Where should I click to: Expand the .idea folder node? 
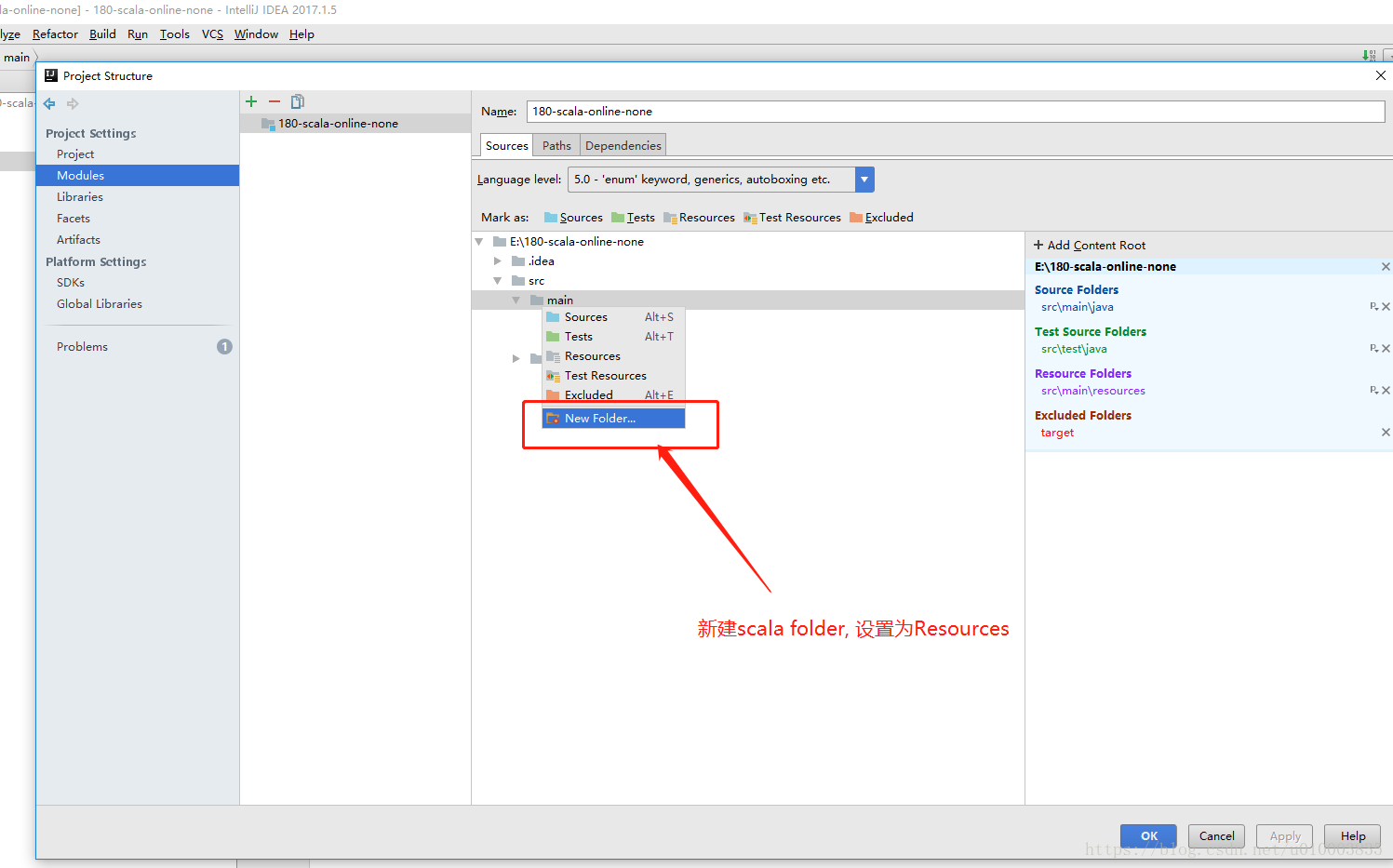[x=498, y=261]
